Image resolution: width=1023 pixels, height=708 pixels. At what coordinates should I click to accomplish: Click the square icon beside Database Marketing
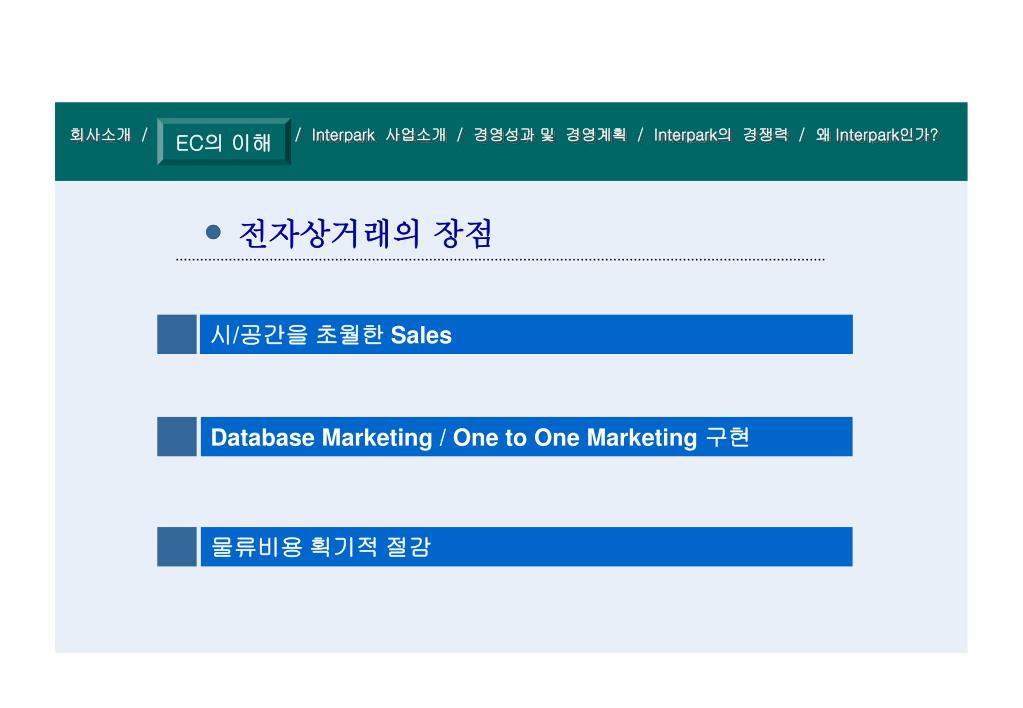[177, 437]
